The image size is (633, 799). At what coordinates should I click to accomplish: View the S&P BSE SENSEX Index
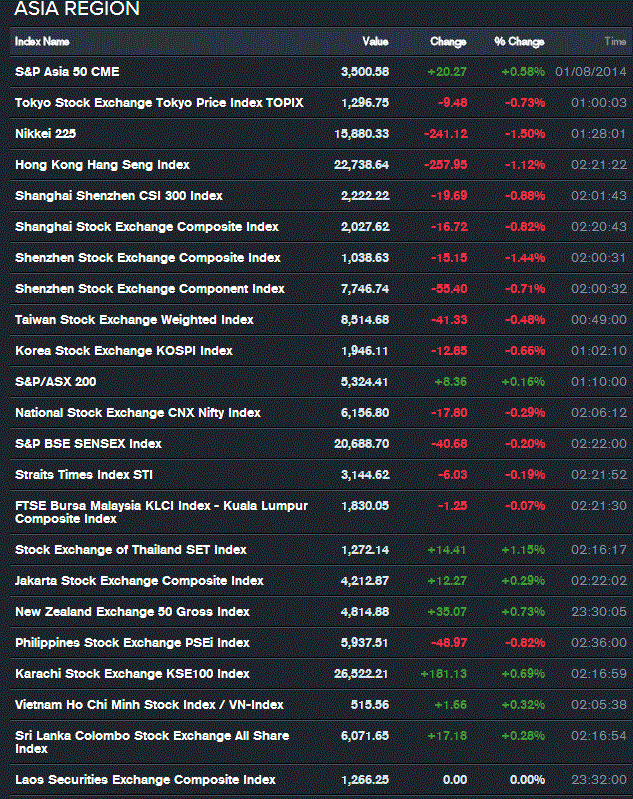(88, 444)
